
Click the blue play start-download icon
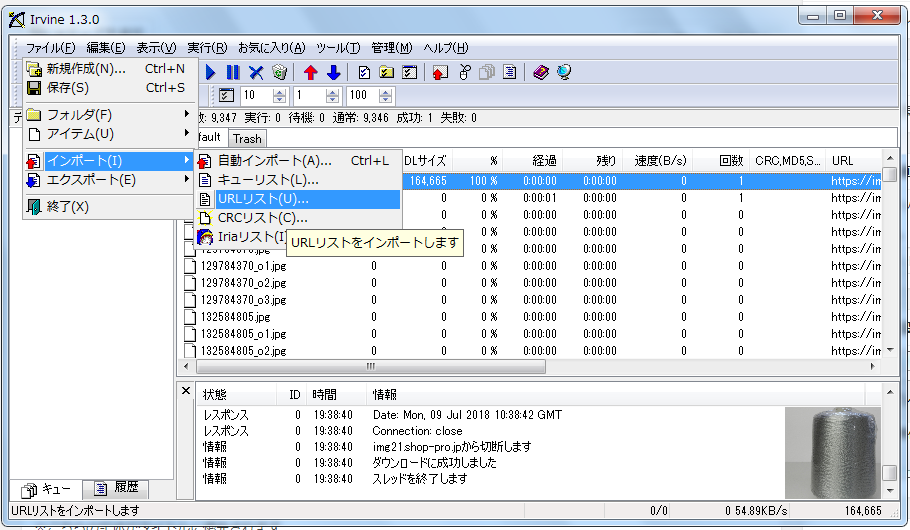tap(211, 72)
